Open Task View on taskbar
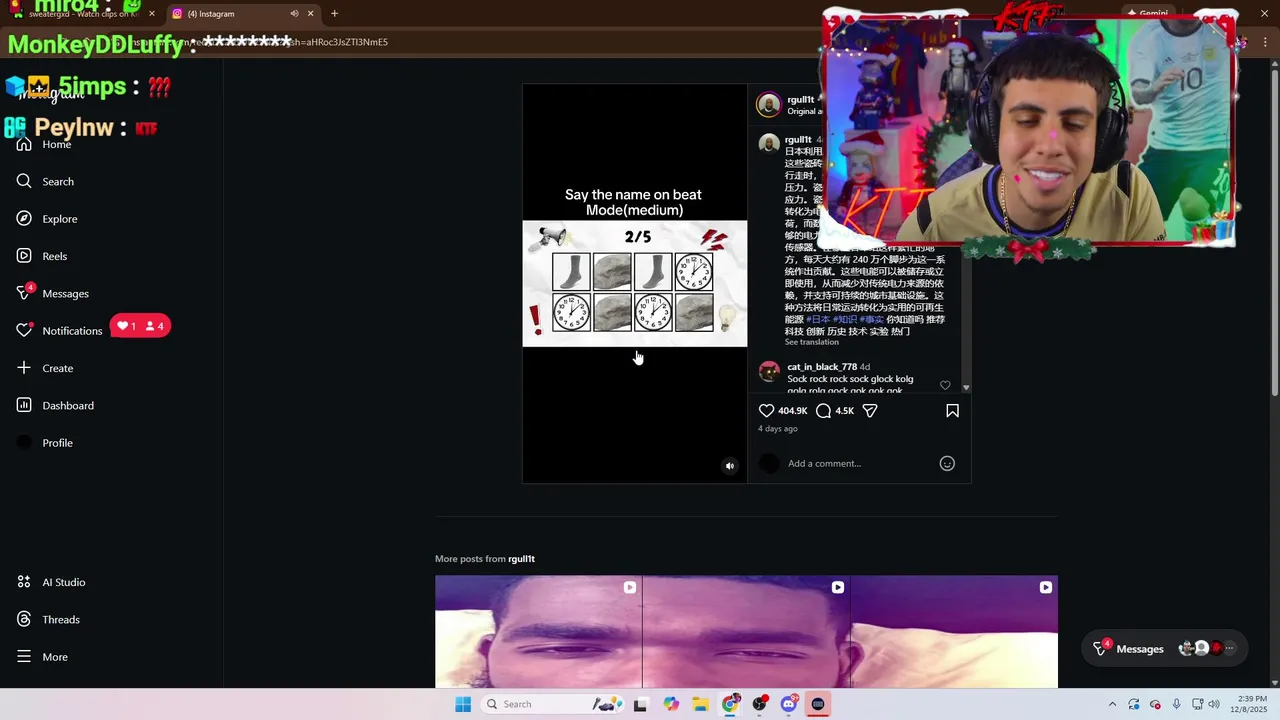Image resolution: width=1280 pixels, height=720 pixels. [x=640, y=704]
